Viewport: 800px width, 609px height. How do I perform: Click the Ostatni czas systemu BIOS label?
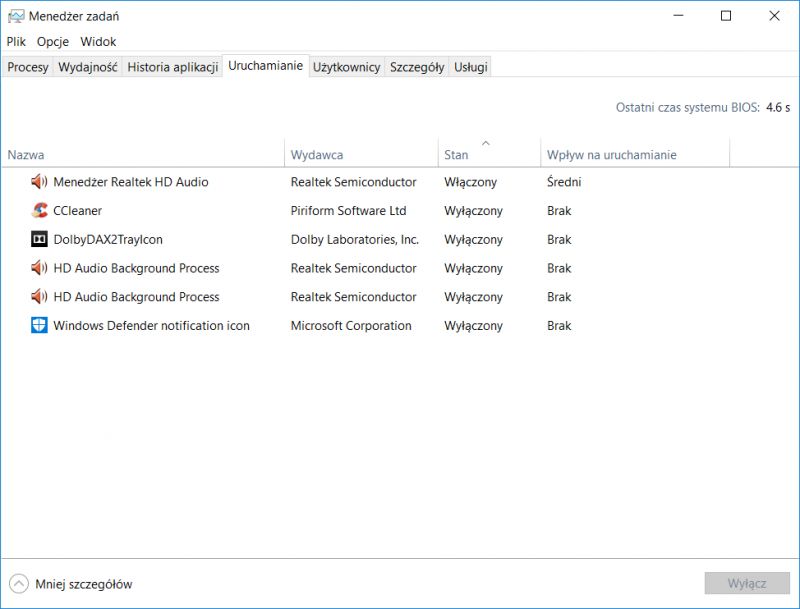[x=688, y=108]
